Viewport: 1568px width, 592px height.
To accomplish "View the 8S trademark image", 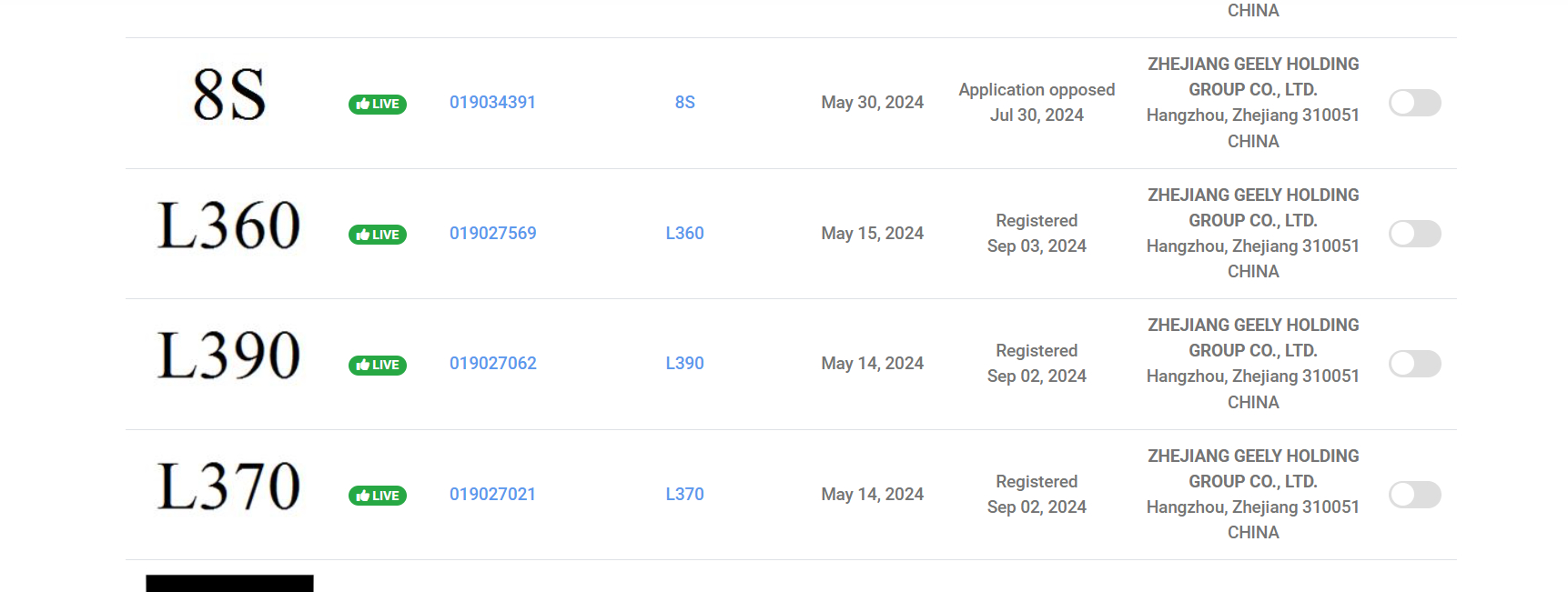I will (229, 95).
